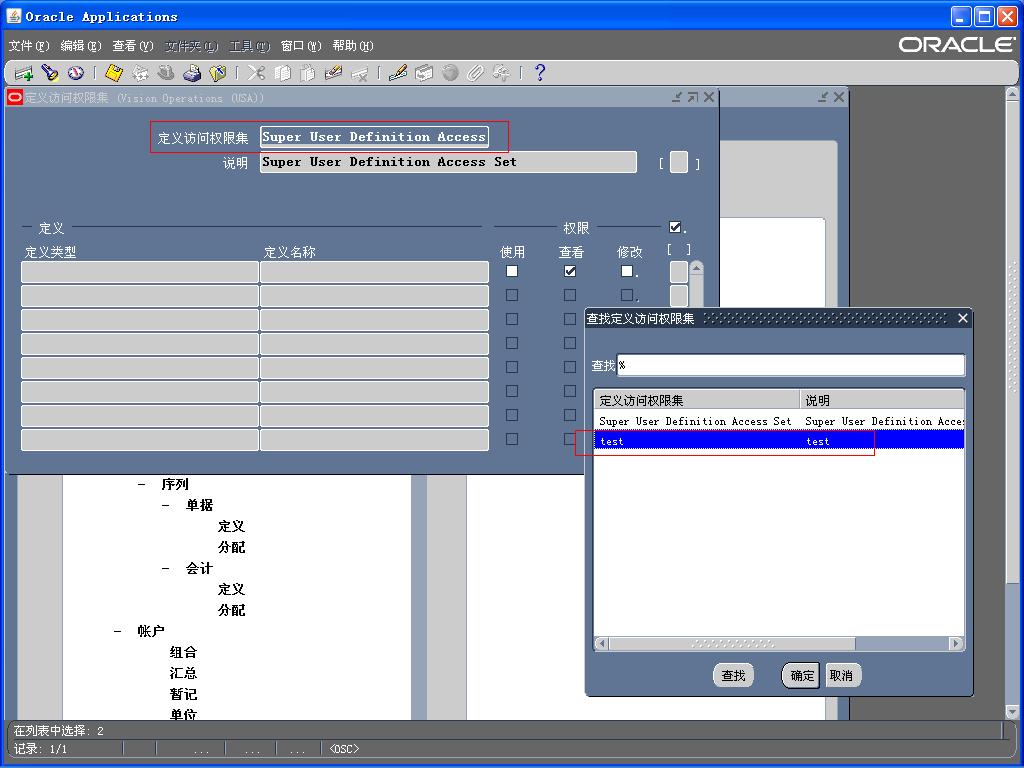Open Attachments with the paperclip icon
The height and width of the screenshot is (768, 1024).
pos(475,73)
